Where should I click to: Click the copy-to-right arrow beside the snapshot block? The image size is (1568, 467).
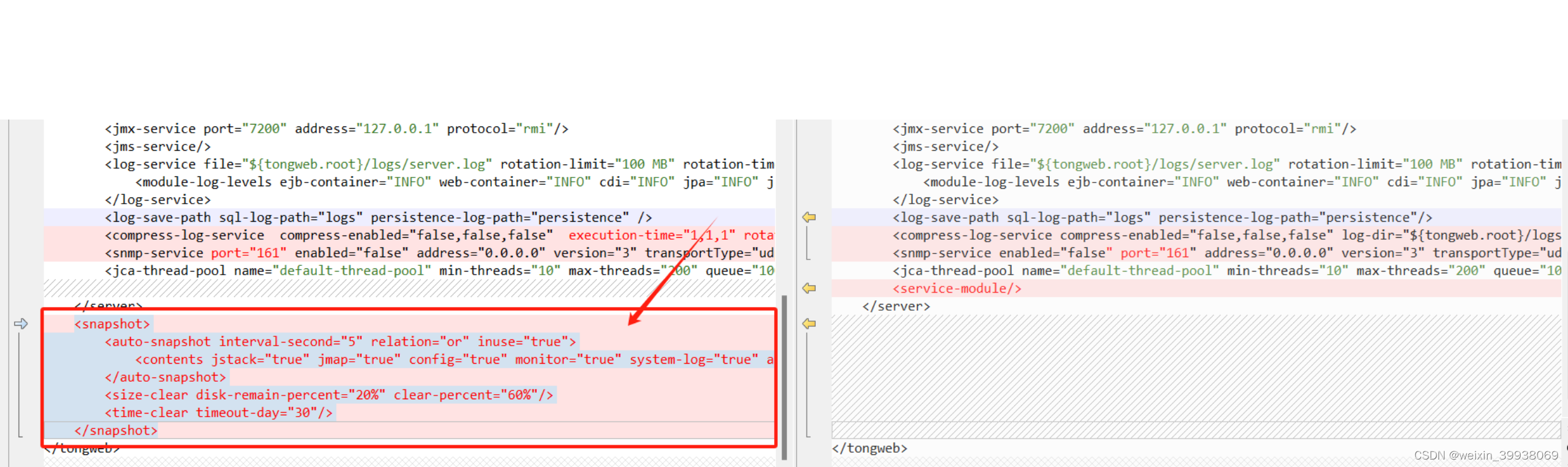[21, 324]
